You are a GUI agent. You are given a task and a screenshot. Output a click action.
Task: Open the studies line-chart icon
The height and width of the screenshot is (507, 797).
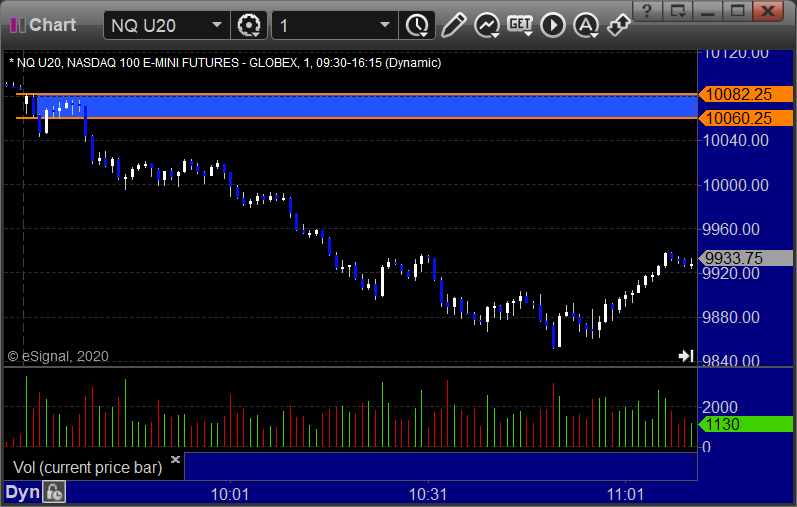coord(486,25)
